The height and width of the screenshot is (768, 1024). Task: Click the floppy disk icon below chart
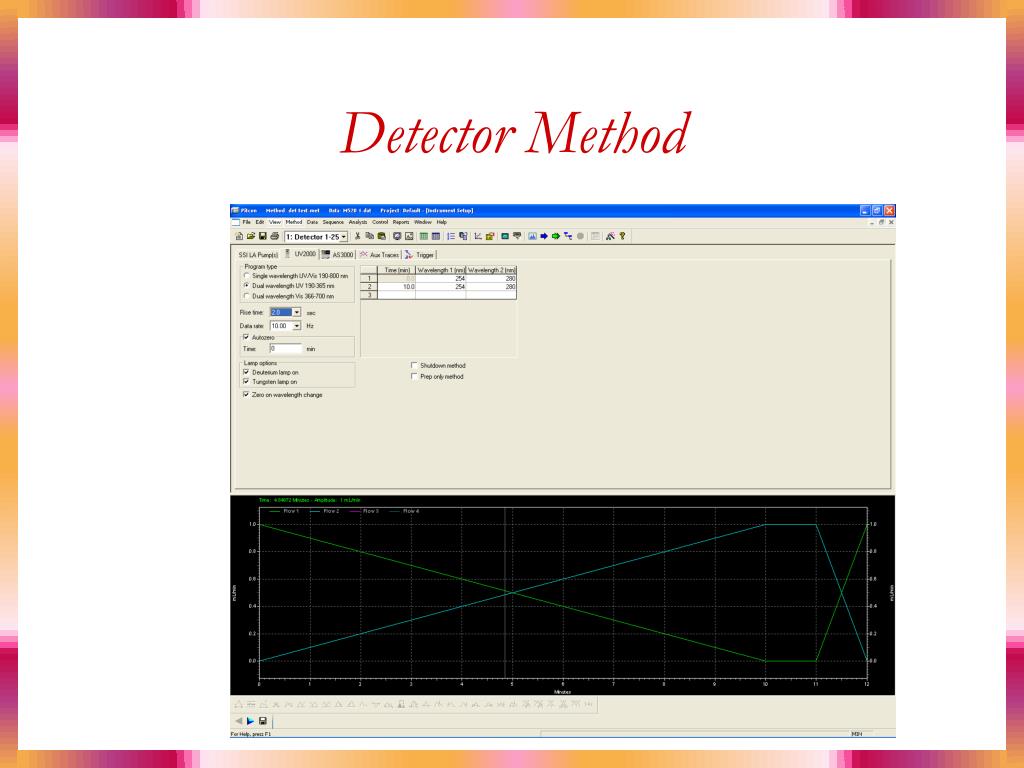point(263,721)
